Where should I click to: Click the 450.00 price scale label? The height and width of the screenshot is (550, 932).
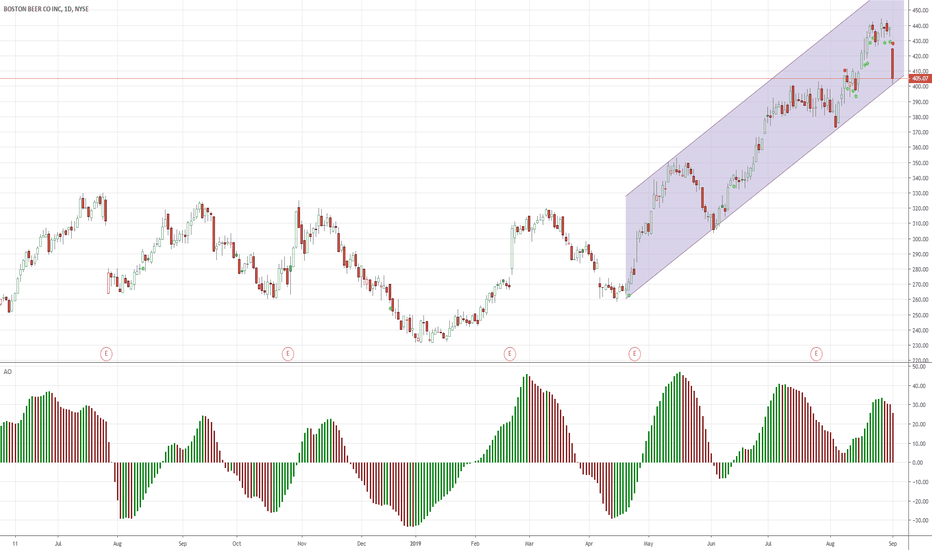pyautogui.click(x=921, y=10)
